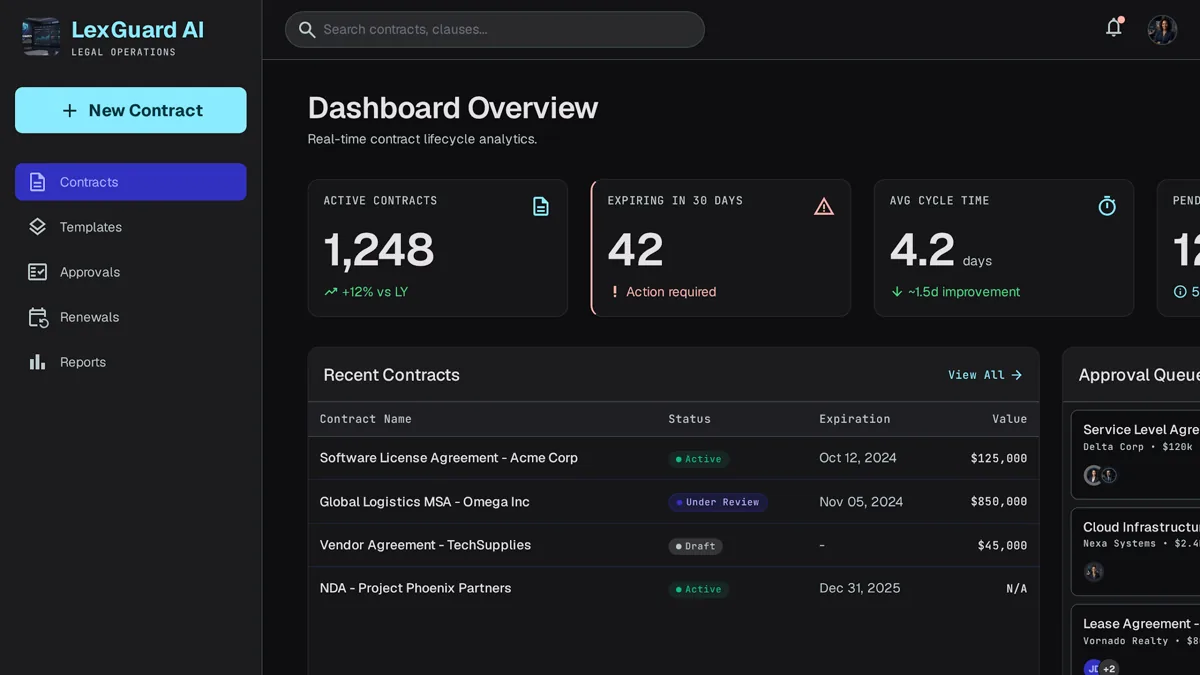Click approver avatar on Nexa Systems card
Viewport: 1200px width, 675px height.
[1093, 572]
